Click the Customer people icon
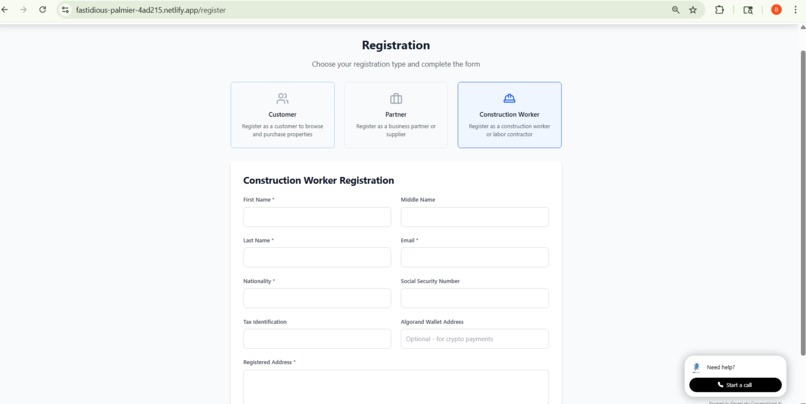Viewport: 806px width, 404px height. [283, 98]
